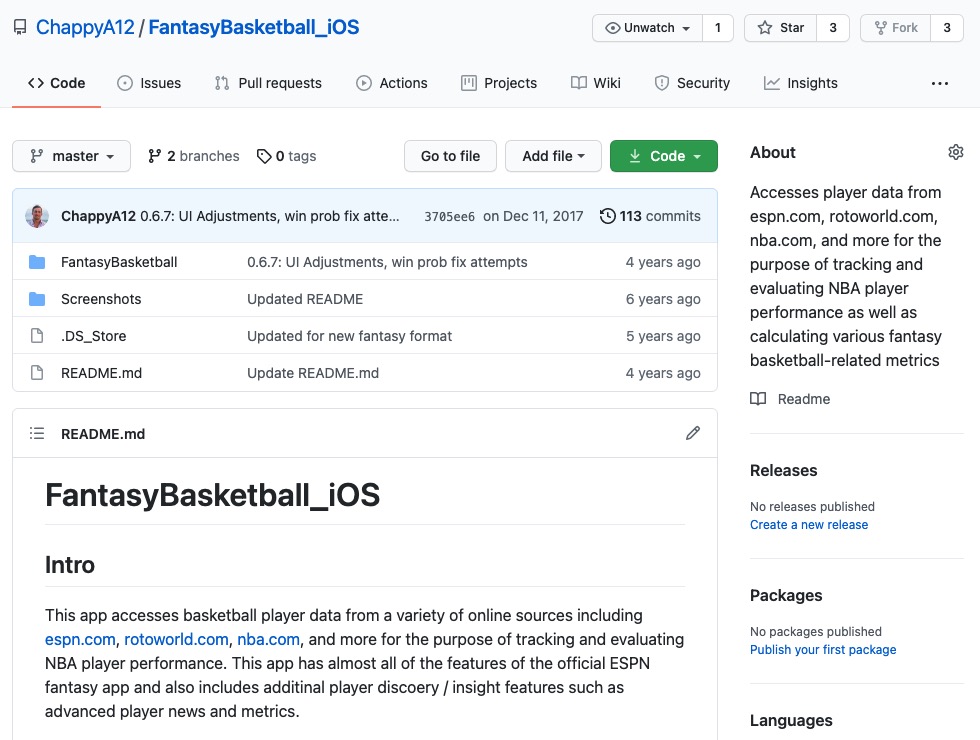Click the repository book icon beside ChappyA12
The image size is (980, 740).
19,27
